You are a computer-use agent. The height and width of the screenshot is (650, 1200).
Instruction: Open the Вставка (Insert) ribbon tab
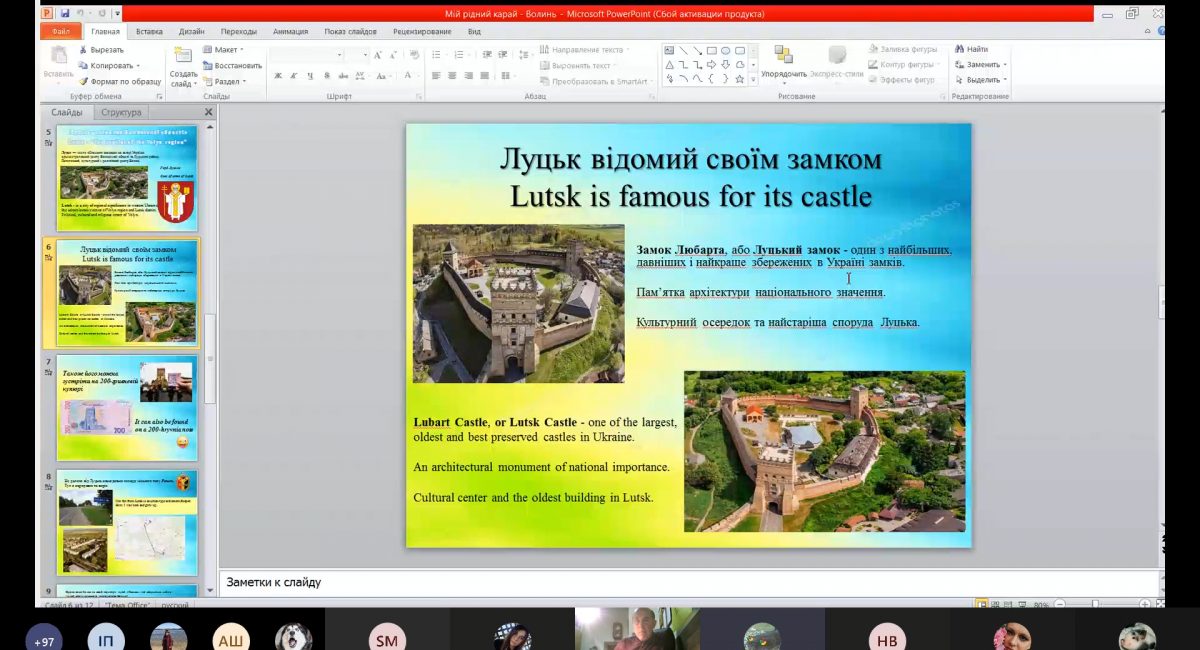pyautogui.click(x=149, y=31)
